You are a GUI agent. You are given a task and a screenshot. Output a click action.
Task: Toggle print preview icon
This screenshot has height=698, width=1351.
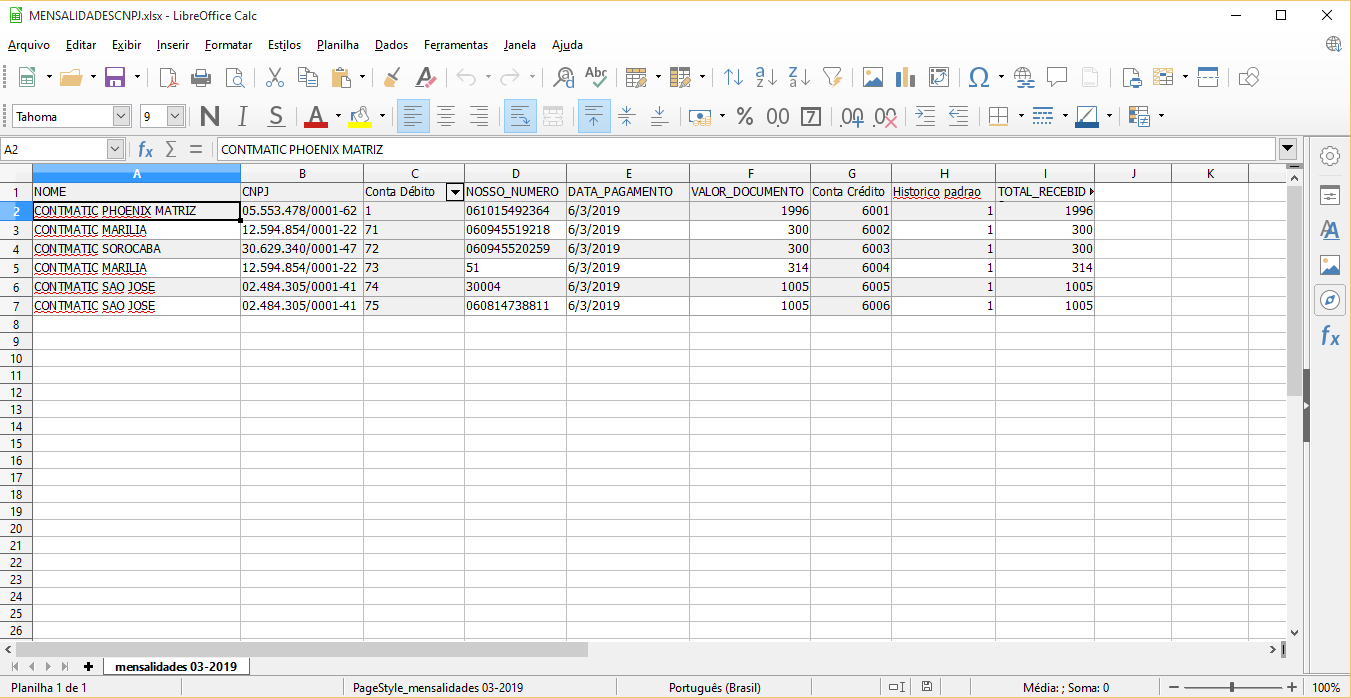234,77
